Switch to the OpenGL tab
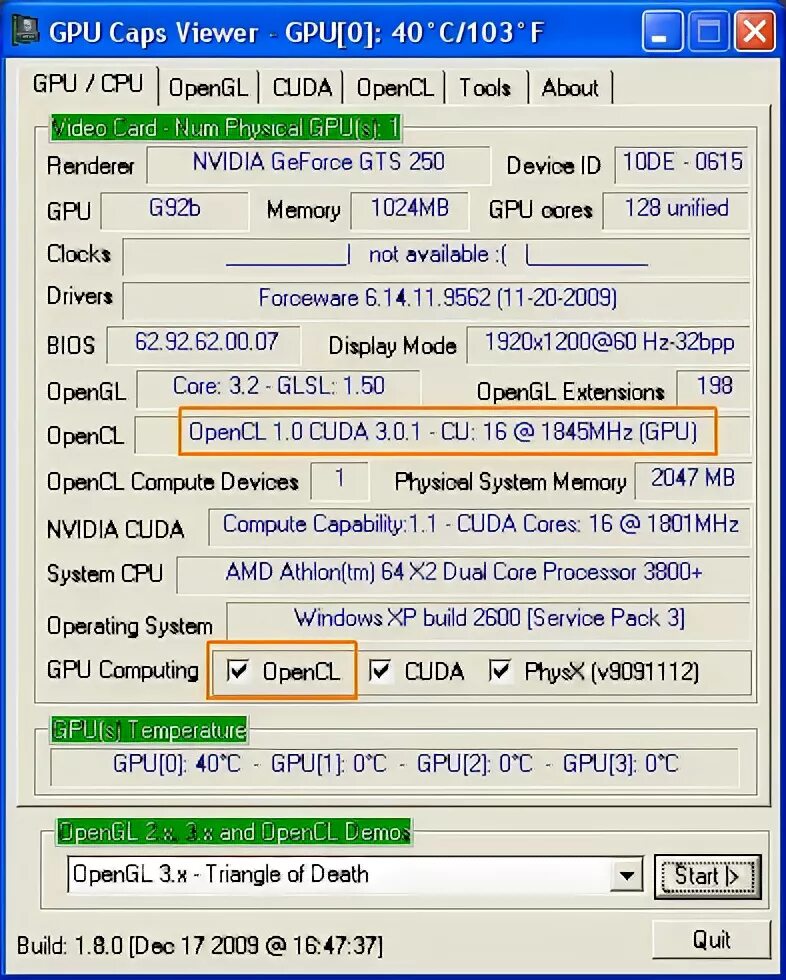786x980 pixels. 208,88
